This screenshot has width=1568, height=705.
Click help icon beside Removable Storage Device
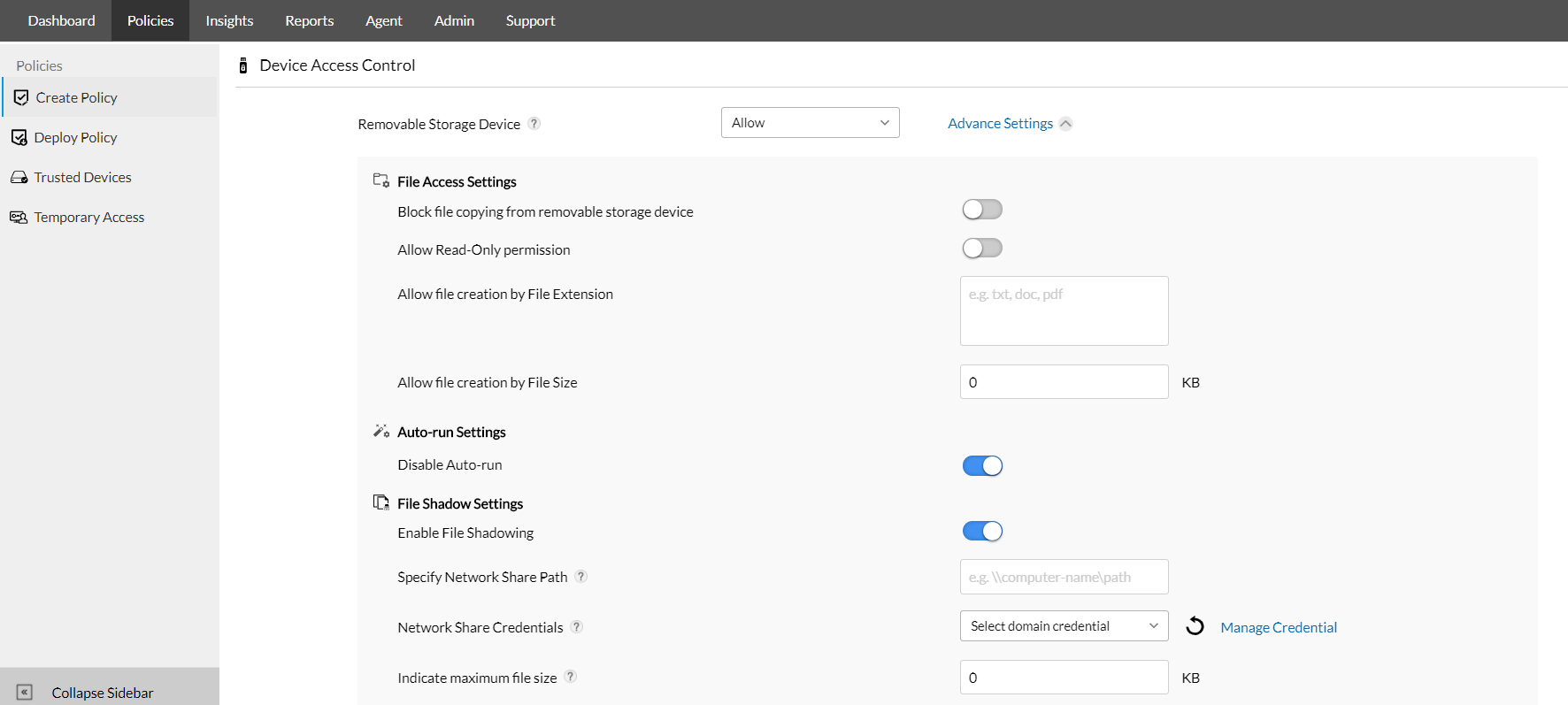[534, 124]
